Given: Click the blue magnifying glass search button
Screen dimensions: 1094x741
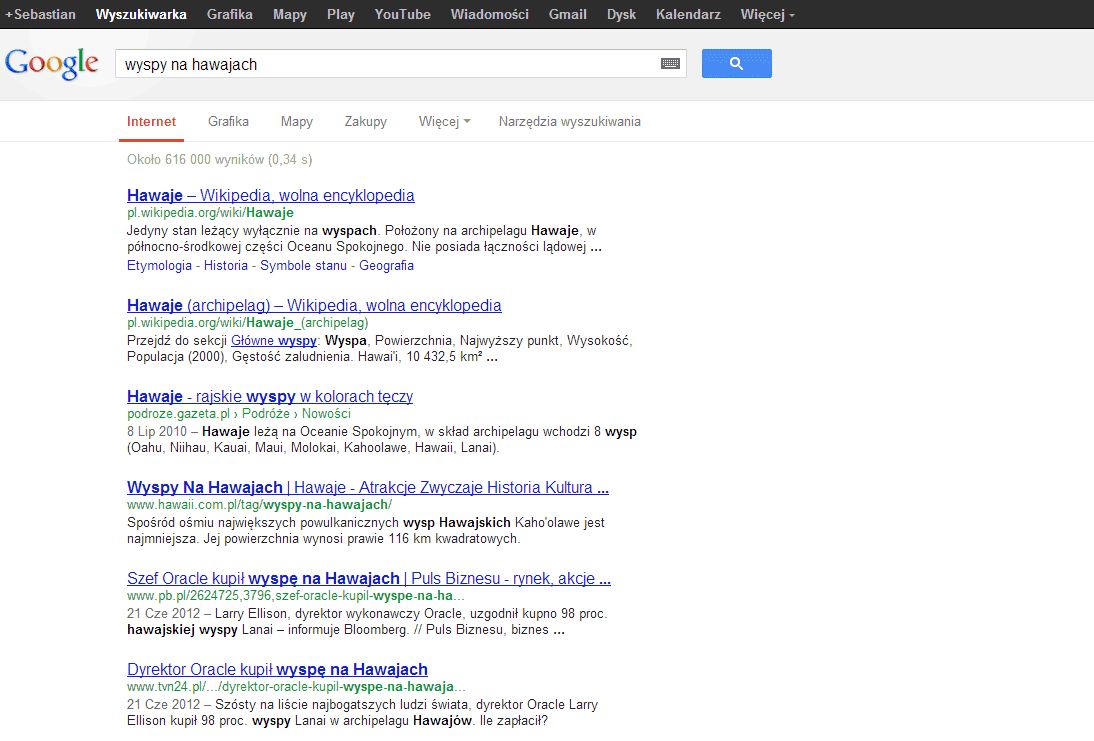Looking at the screenshot, I should tap(736, 64).
